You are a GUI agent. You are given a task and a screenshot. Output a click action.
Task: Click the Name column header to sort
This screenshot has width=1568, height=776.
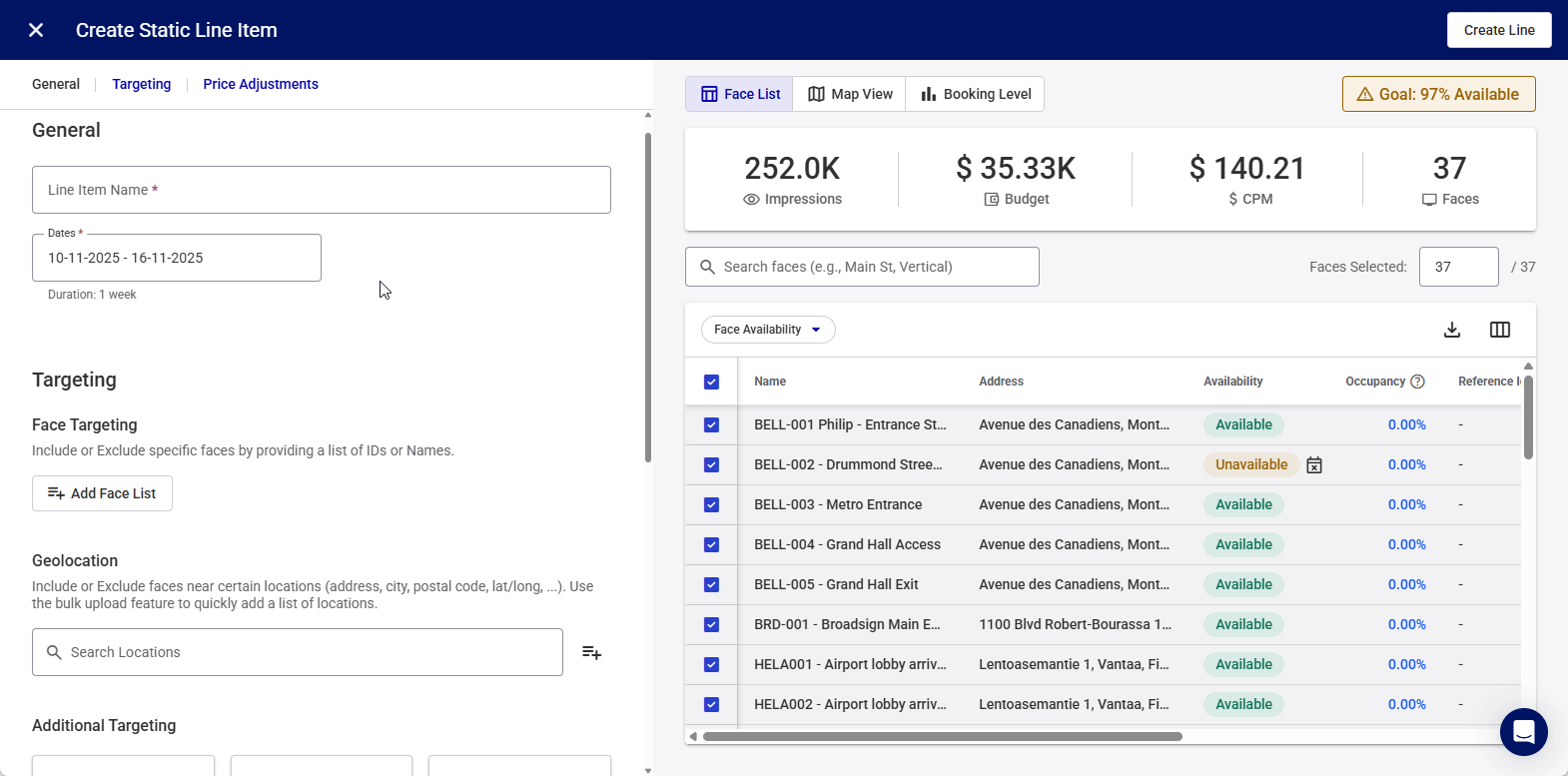coord(770,382)
